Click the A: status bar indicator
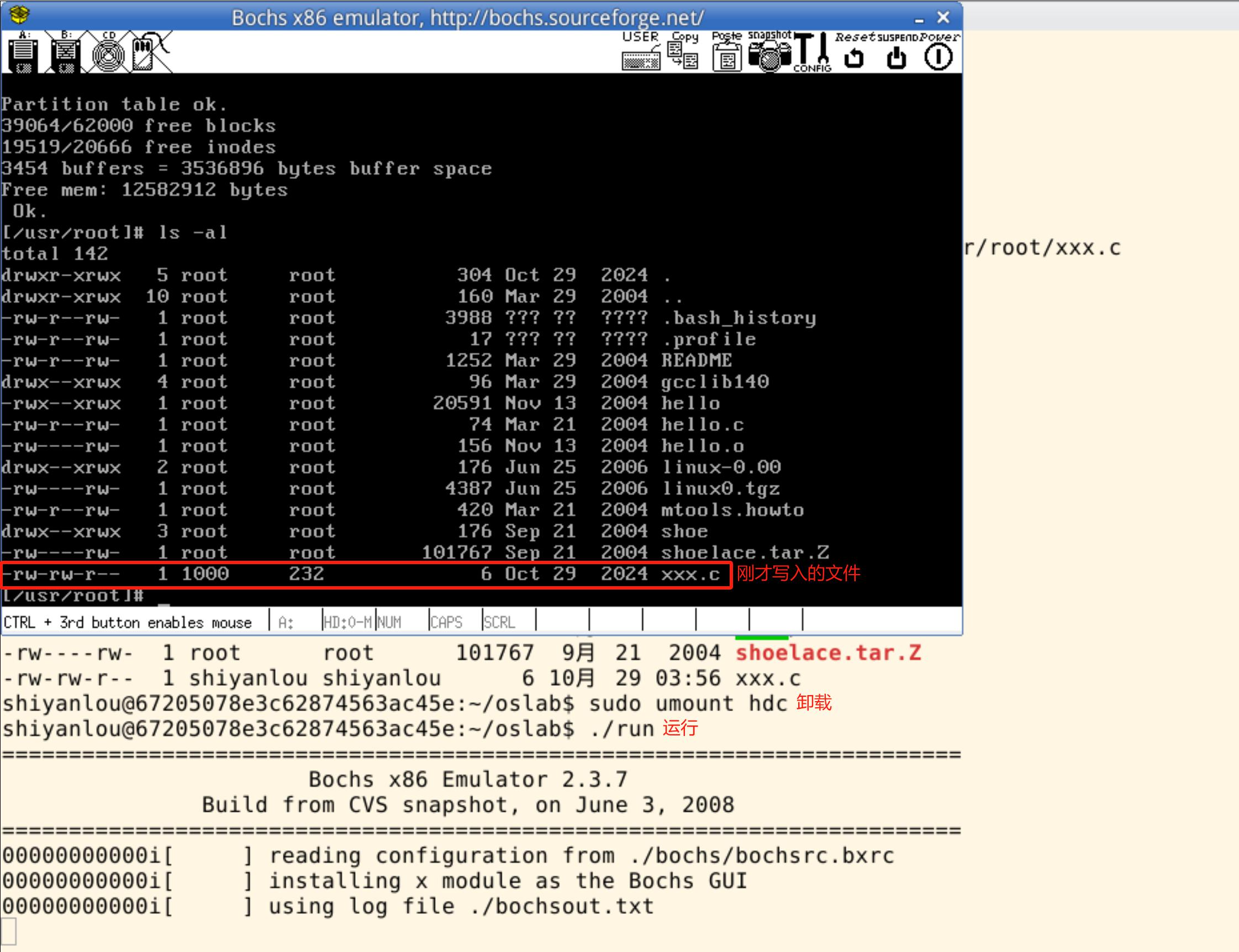The image size is (1239, 952). [x=286, y=623]
